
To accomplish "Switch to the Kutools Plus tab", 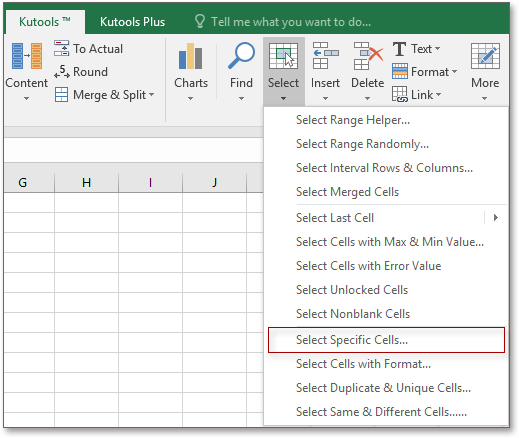I will [x=132, y=22].
